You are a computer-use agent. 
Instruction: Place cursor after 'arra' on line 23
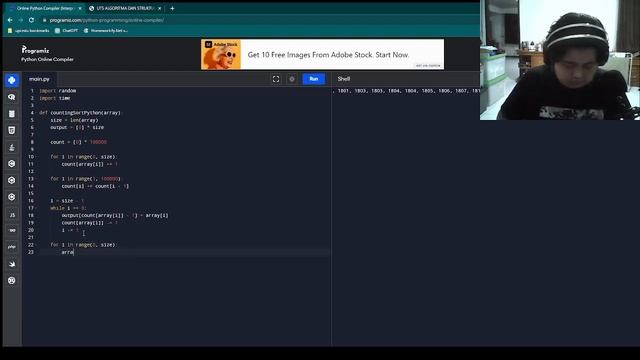tap(74, 252)
